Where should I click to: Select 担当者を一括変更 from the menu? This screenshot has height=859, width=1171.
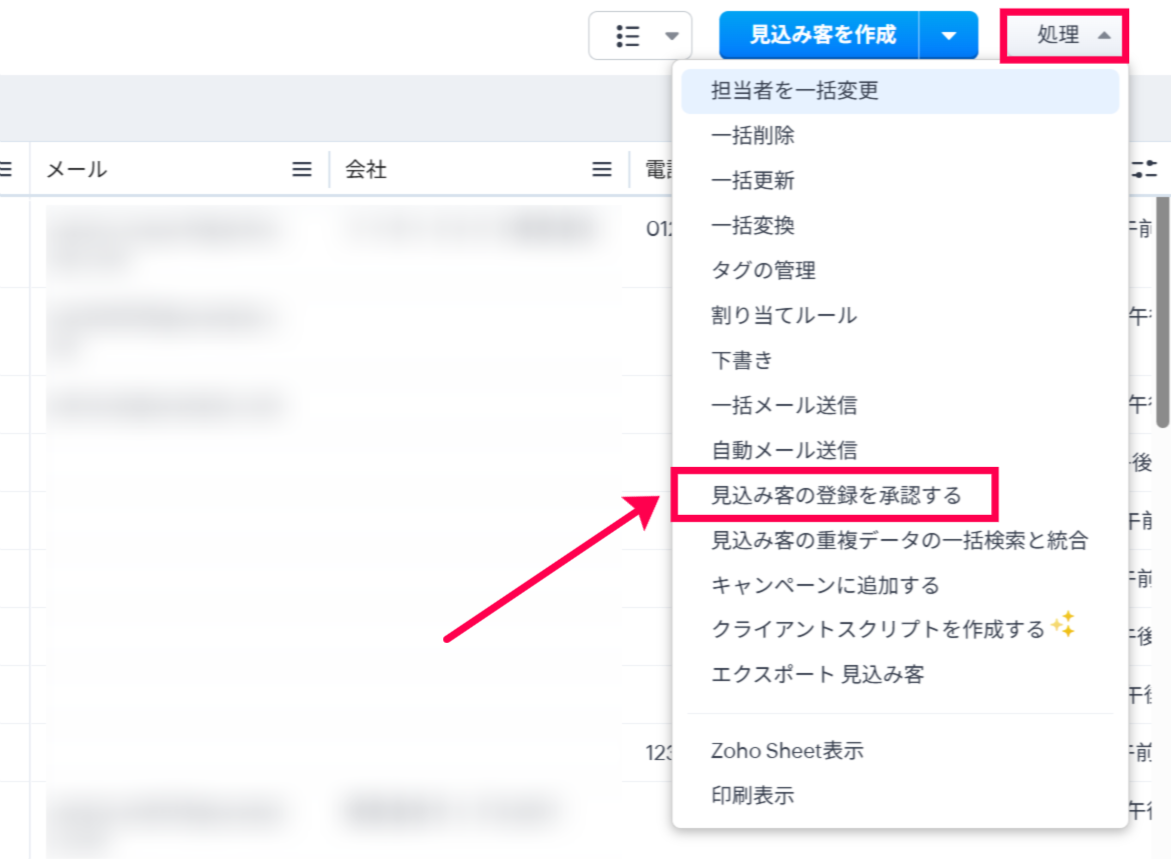point(795,91)
